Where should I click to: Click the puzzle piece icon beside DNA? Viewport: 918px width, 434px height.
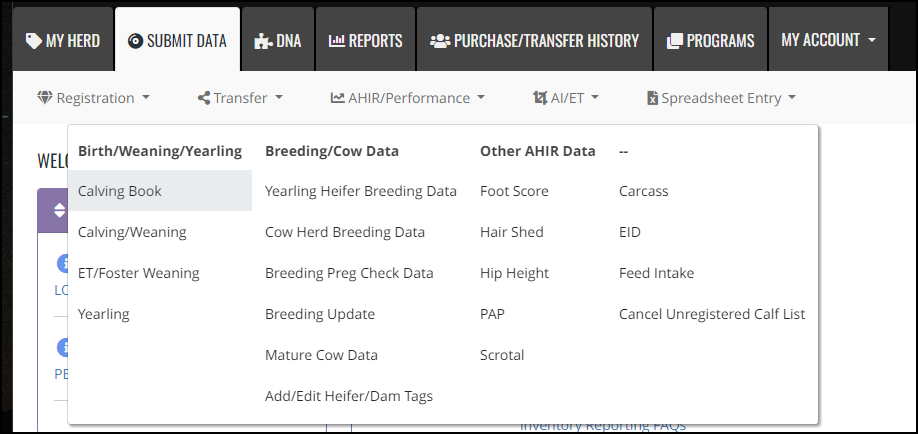262,40
